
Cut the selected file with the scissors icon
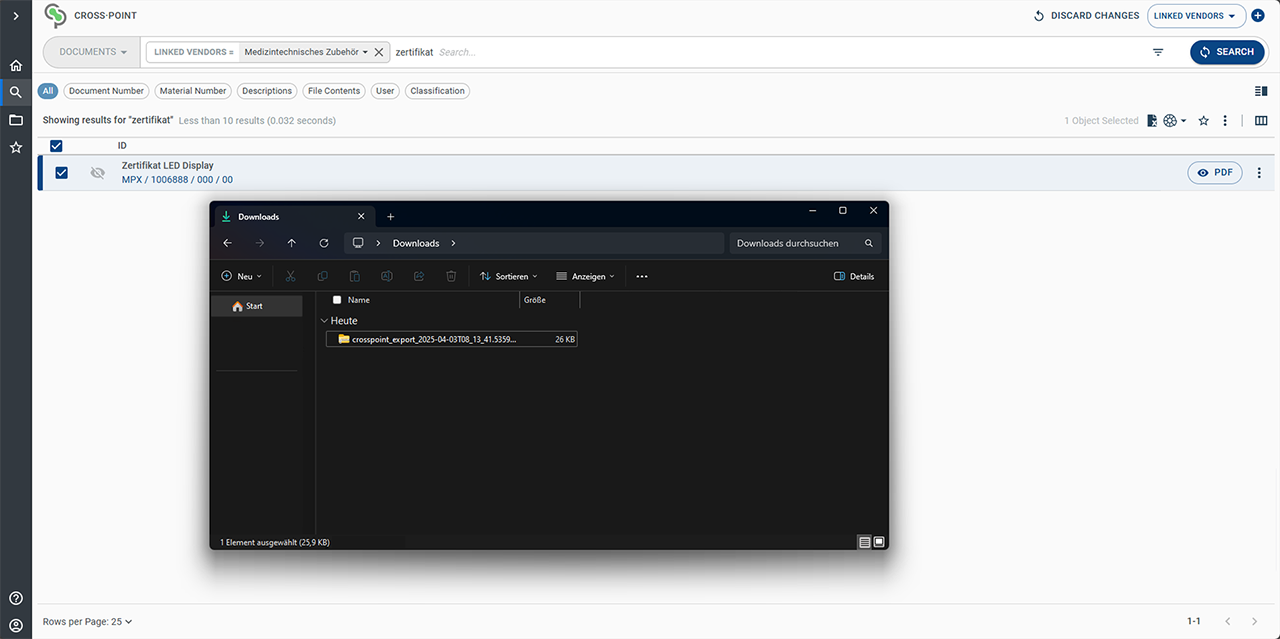[x=290, y=276]
